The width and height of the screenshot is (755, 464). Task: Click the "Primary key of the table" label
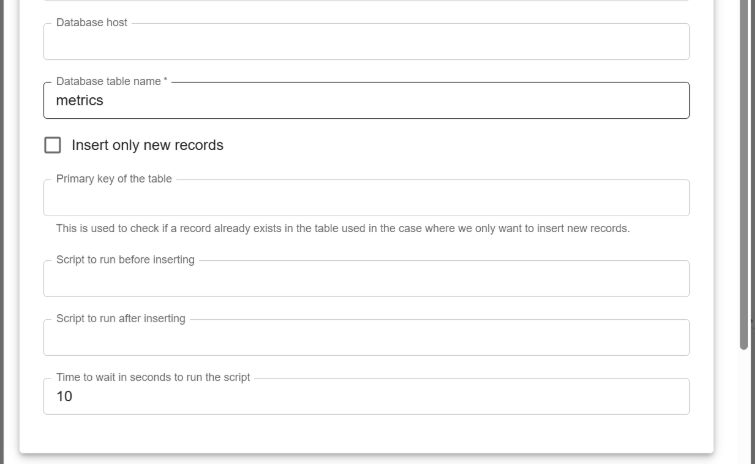point(114,179)
